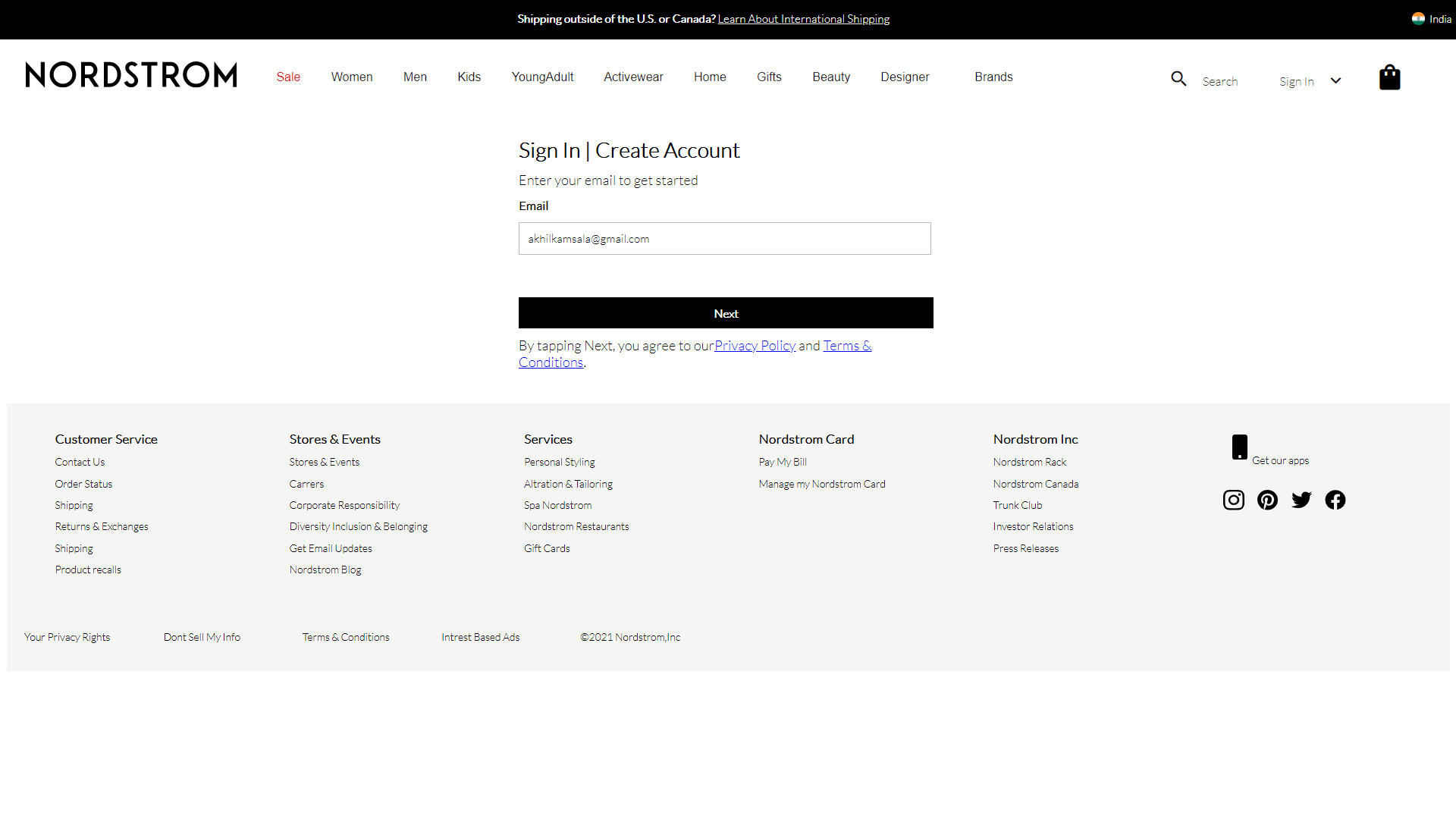Viewport: 1456px width, 819px height.
Task: Click the search magnifier icon
Action: pos(1178,79)
